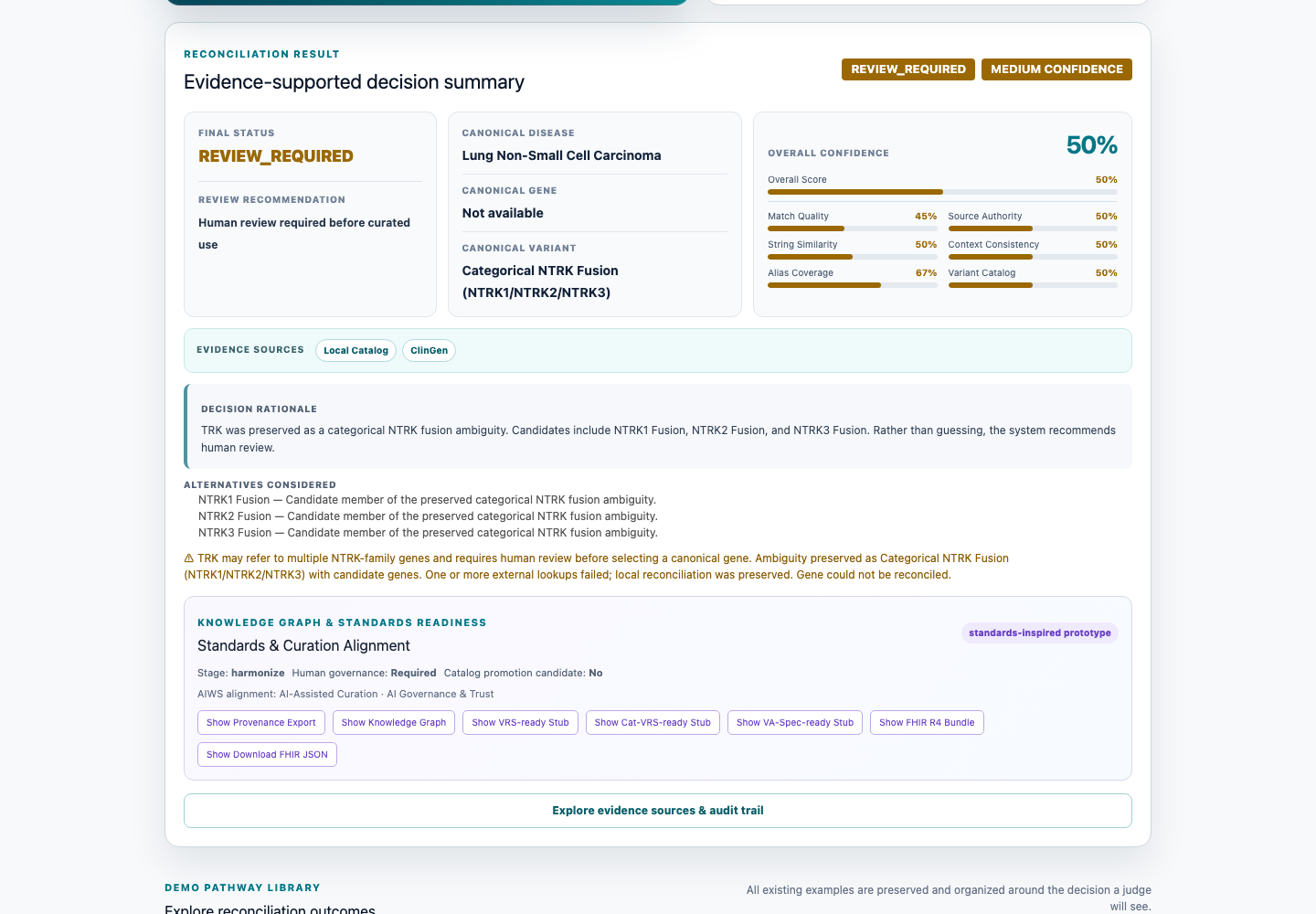Screen dimensions: 1316x914
Task: Click the String Similarity progress bar
Action: tap(853, 257)
